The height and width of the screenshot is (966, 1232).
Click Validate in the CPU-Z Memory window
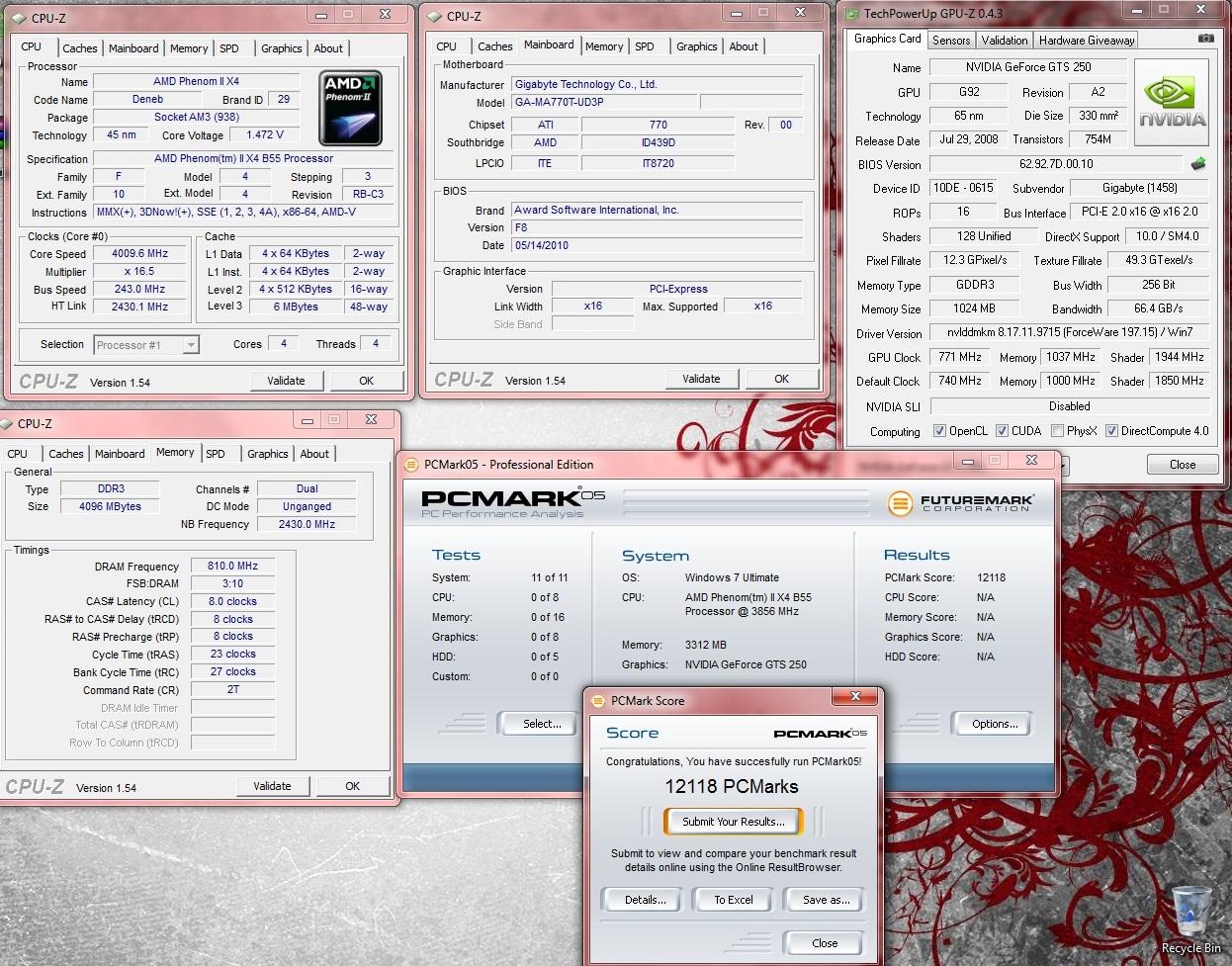[272, 786]
